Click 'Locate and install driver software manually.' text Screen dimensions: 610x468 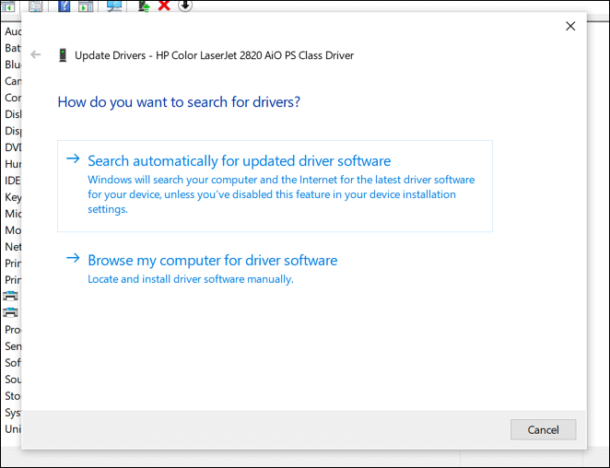(x=191, y=279)
